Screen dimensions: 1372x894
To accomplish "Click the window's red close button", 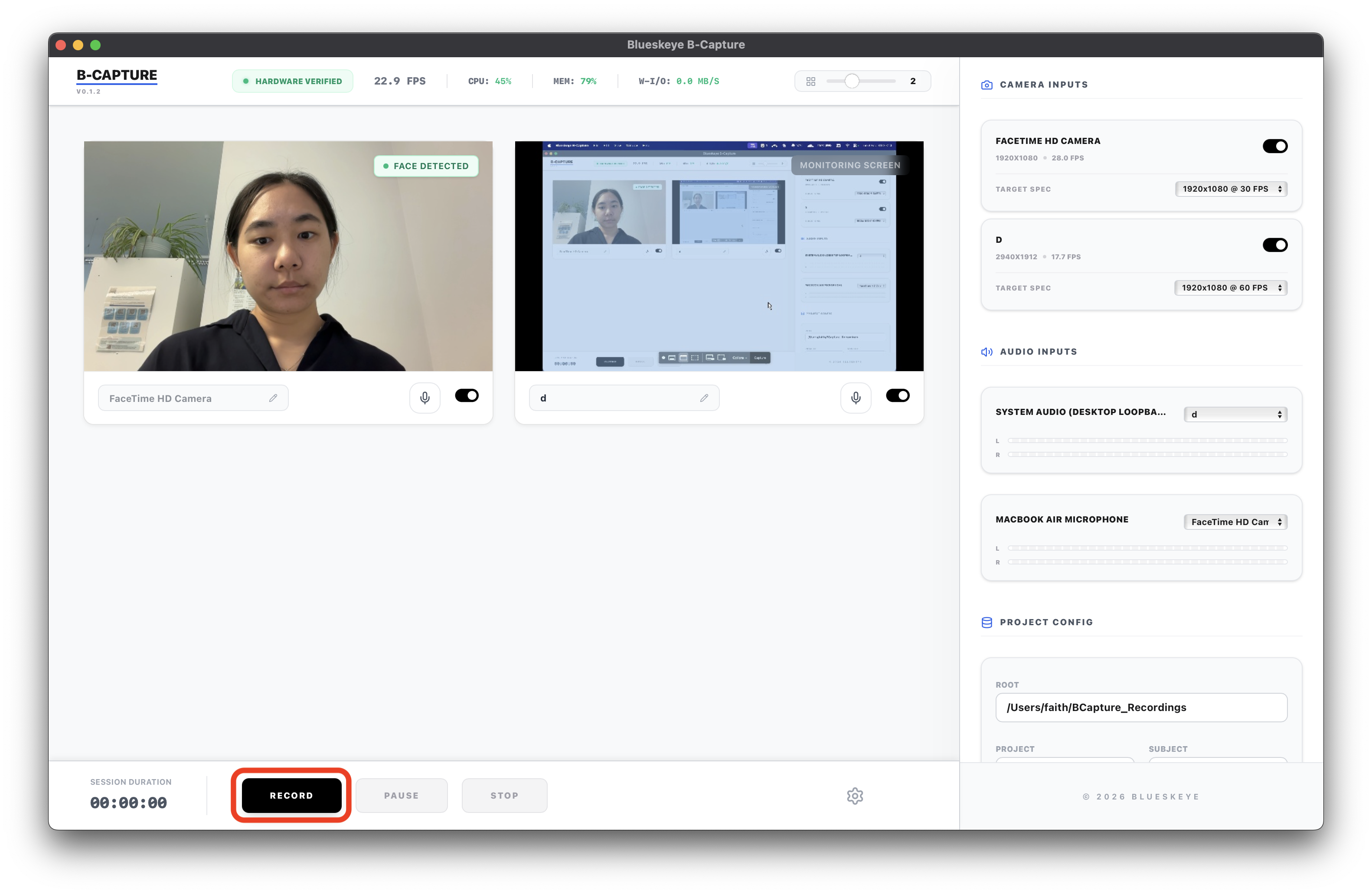I will [61, 45].
